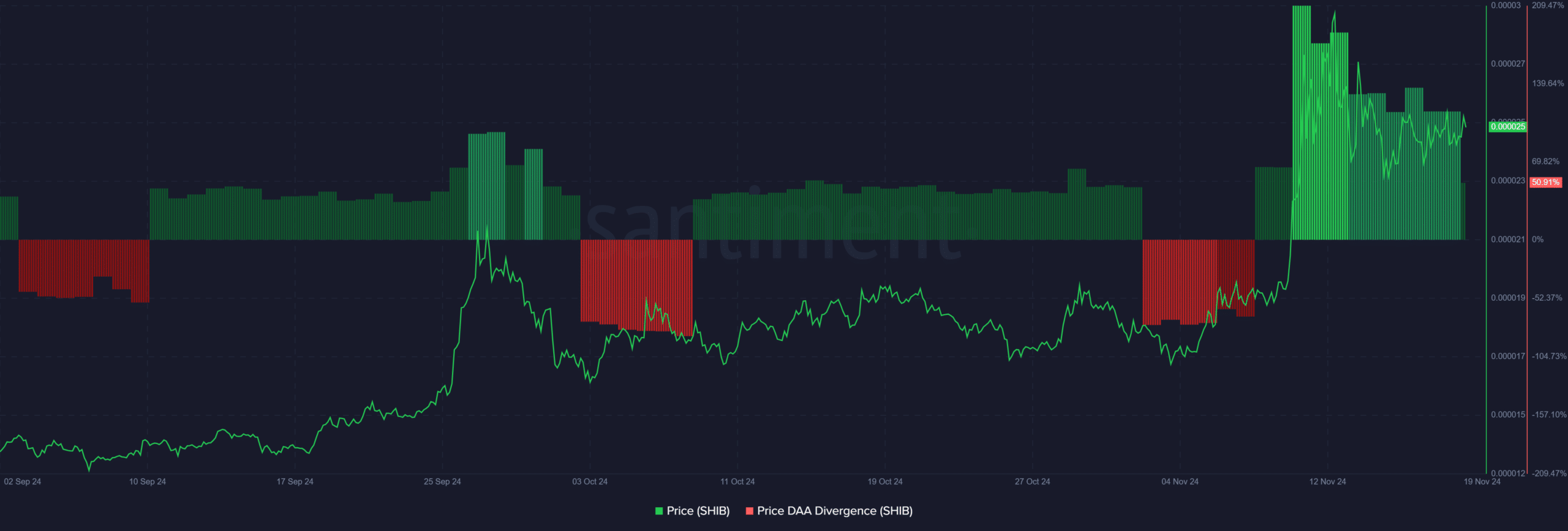
Task: Click the 209.47% divergence axis value
Action: [x=1548, y=6]
